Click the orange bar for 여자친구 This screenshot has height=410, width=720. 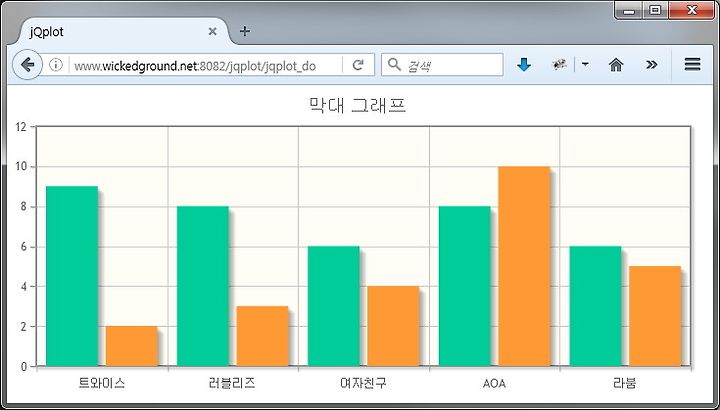pos(394,326)
